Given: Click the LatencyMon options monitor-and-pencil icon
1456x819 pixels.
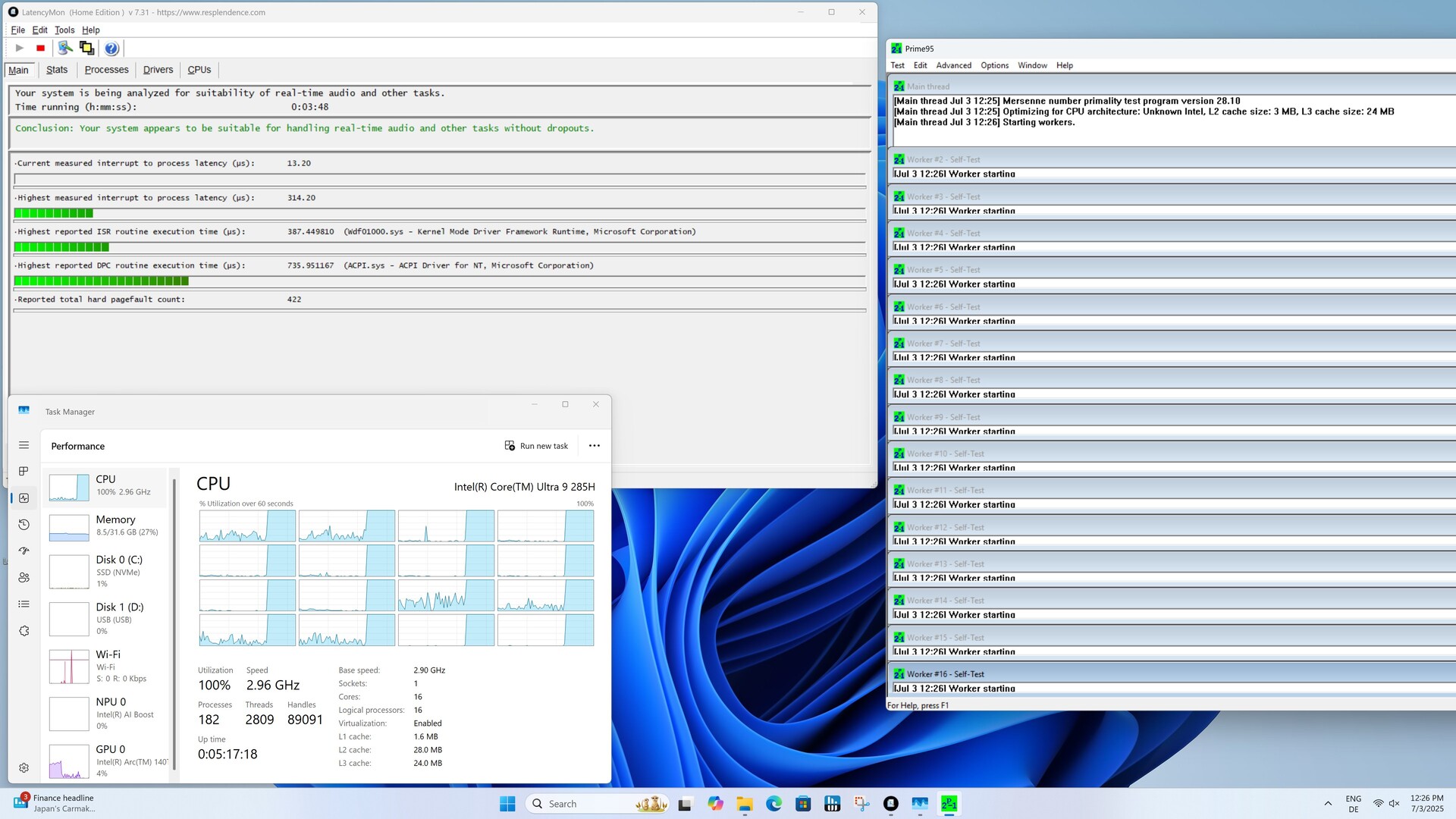Looking at the screenshot, I should pyautogui.click(x=66, y=48).
